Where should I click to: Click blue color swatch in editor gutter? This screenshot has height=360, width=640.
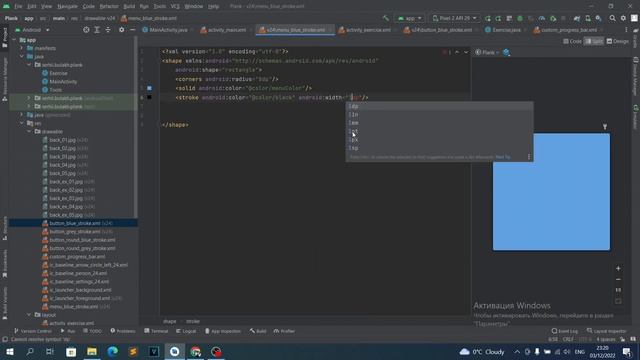(149, 88)
